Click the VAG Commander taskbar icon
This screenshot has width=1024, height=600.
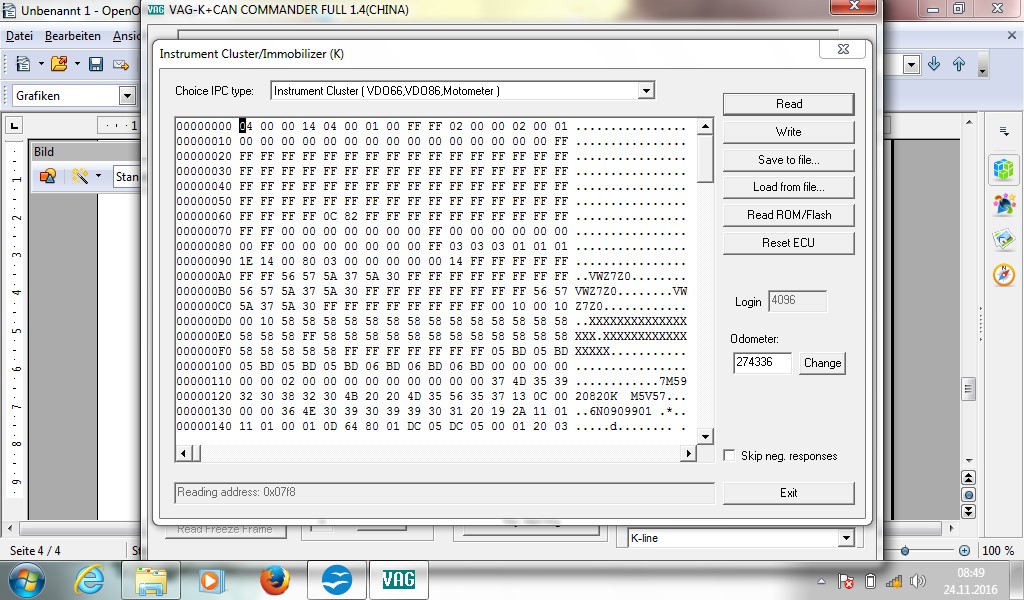pyautogui.click(x=398, y=580)
